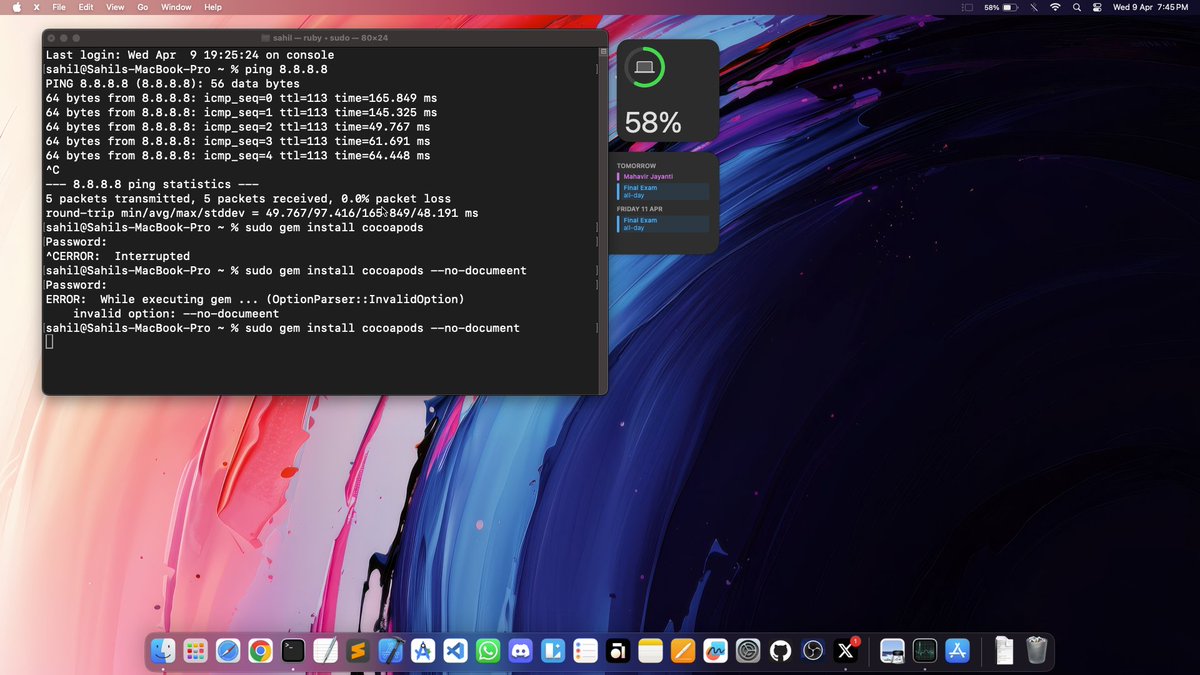Image resolution: width=1200 pixels, height=675 pixels.
Task: Launch Google Chrome from the Dock
Action: (x=260, y=651)
